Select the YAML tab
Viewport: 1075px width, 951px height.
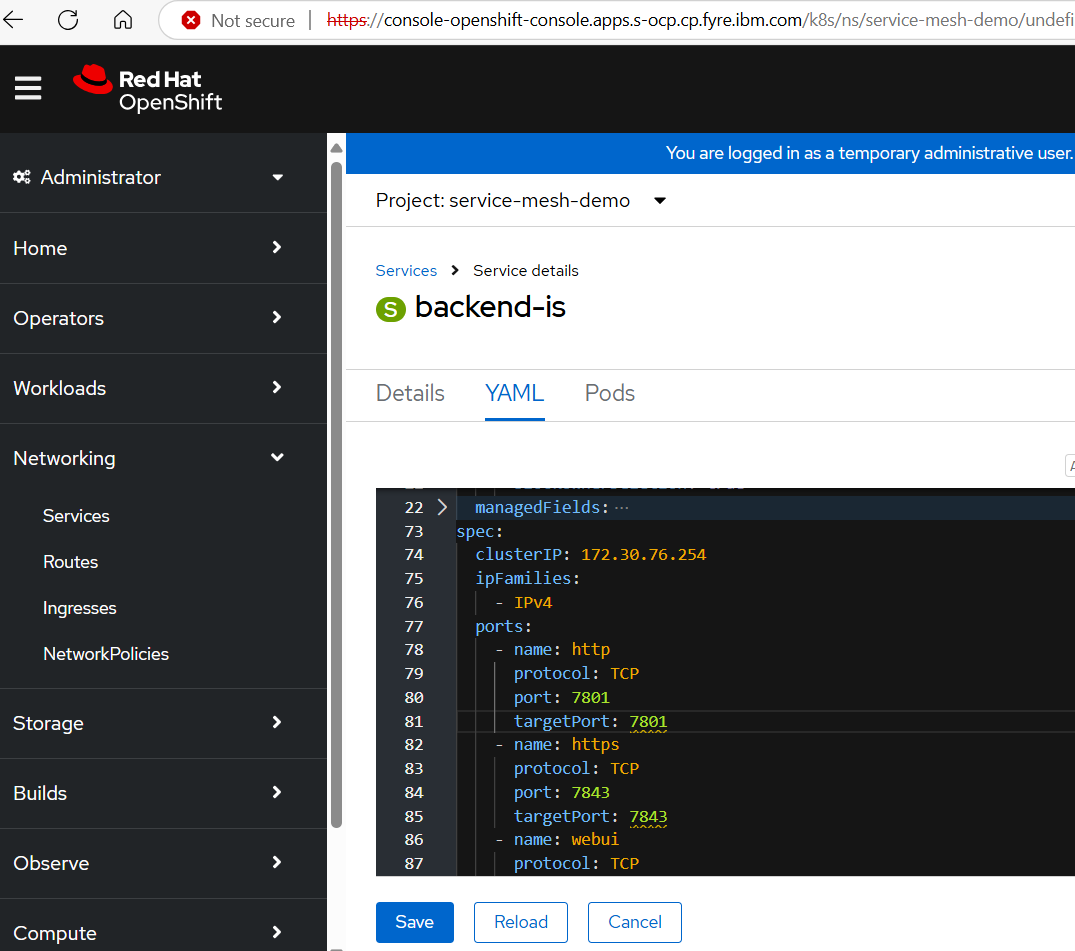[x=514, y=394]
